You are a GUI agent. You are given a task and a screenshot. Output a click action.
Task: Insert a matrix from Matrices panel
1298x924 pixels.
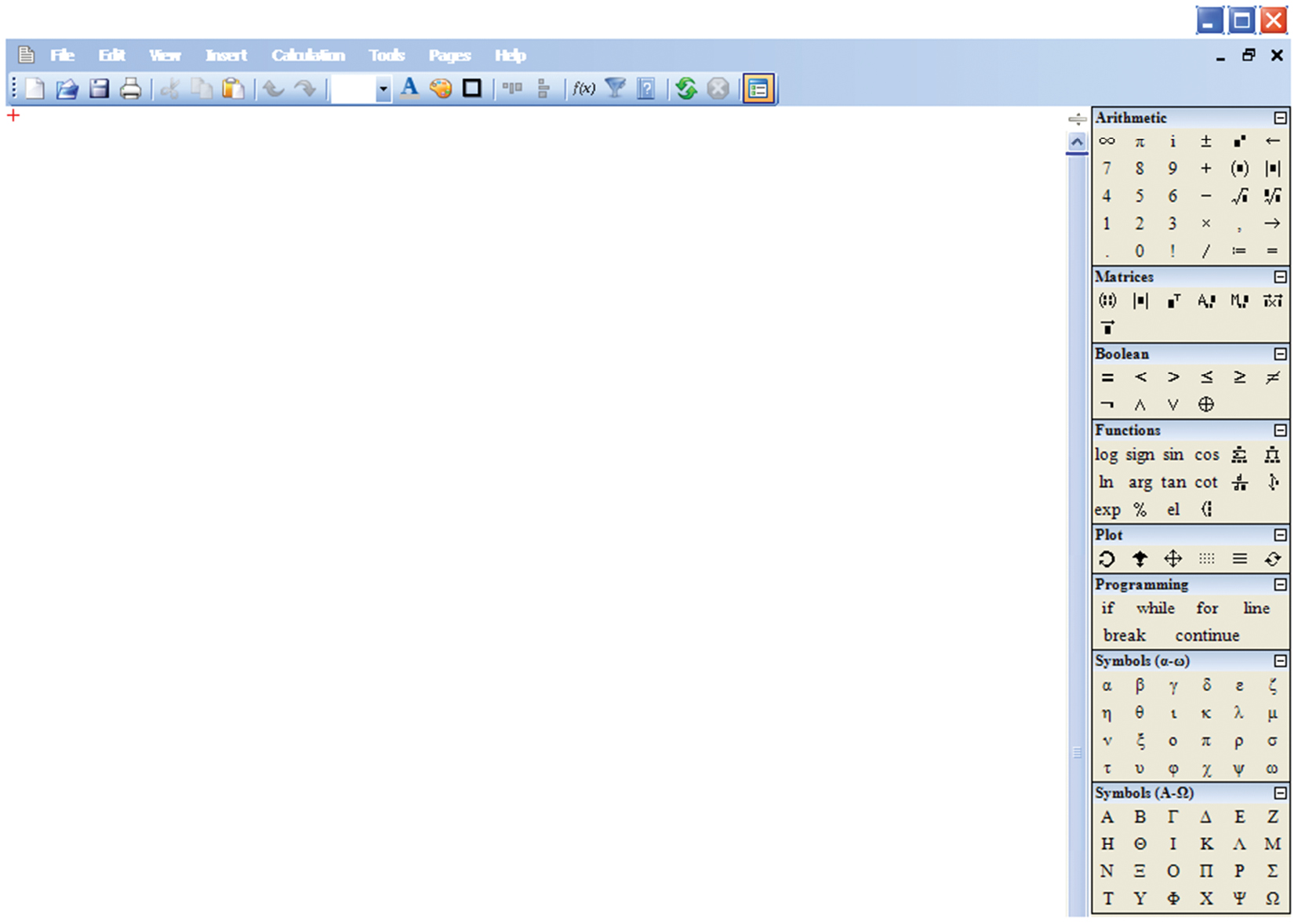(1107, 300)
